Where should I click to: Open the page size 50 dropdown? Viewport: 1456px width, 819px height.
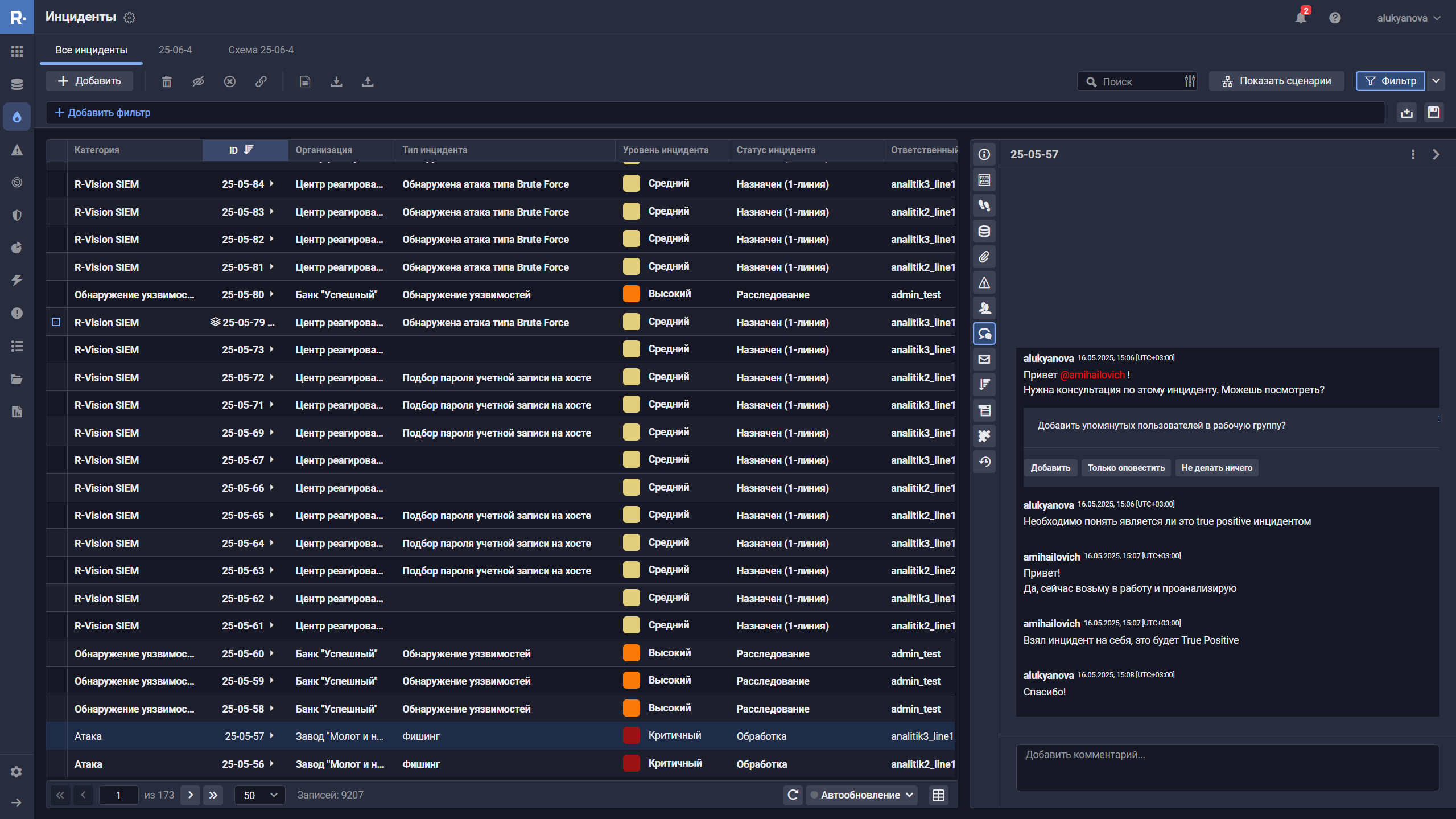coord(260,795)
